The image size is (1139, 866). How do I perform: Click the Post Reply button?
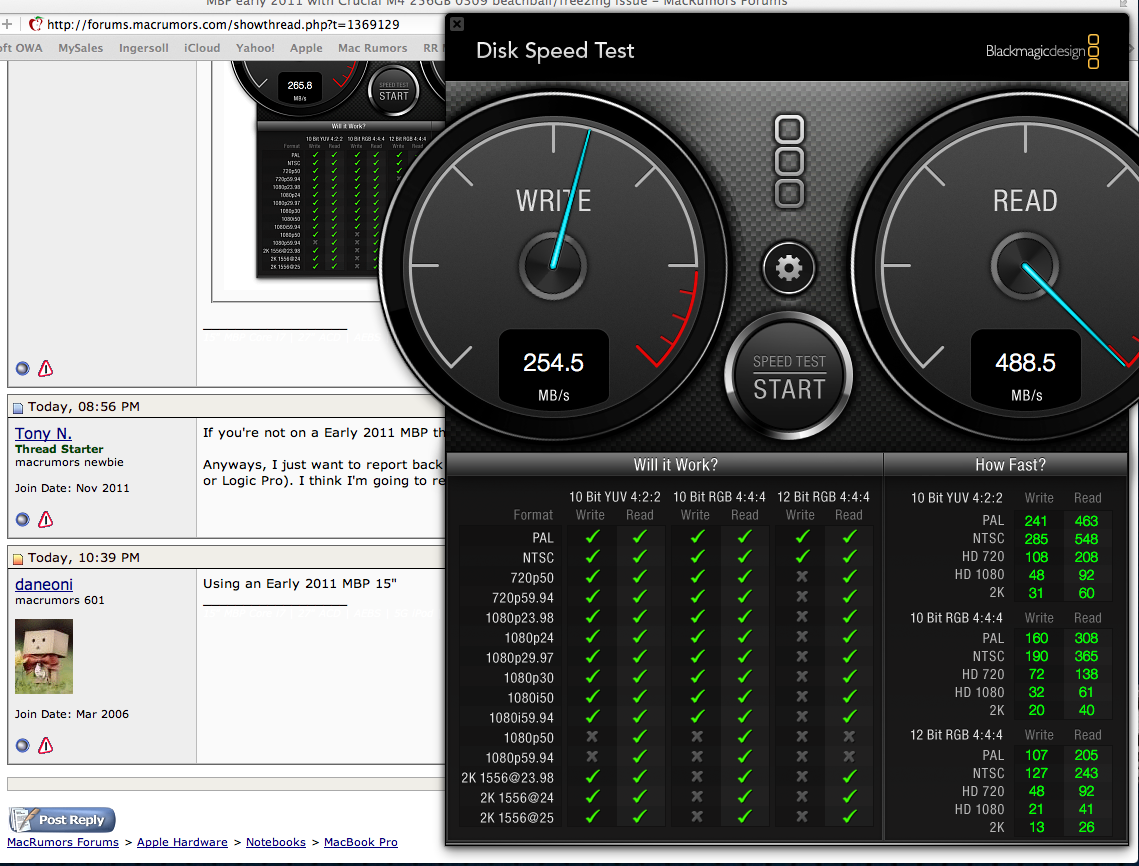[x=62, y=820]
